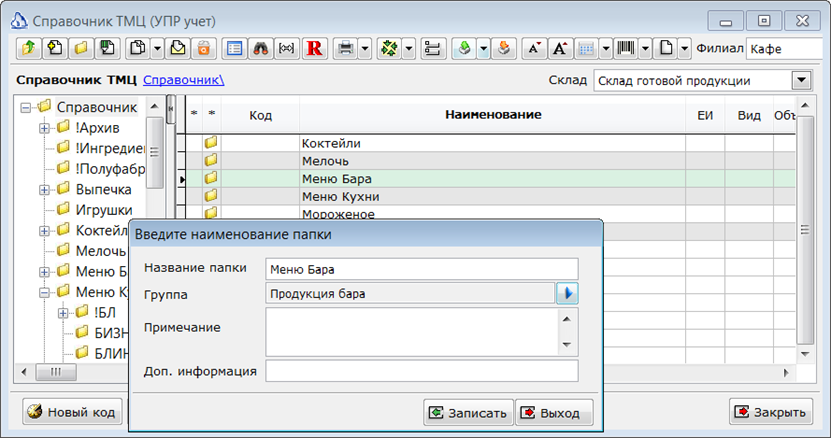Select !Полуфабрикаты folder in the tree
Screen dimensions: 831x438
click(x=109, y=169)
